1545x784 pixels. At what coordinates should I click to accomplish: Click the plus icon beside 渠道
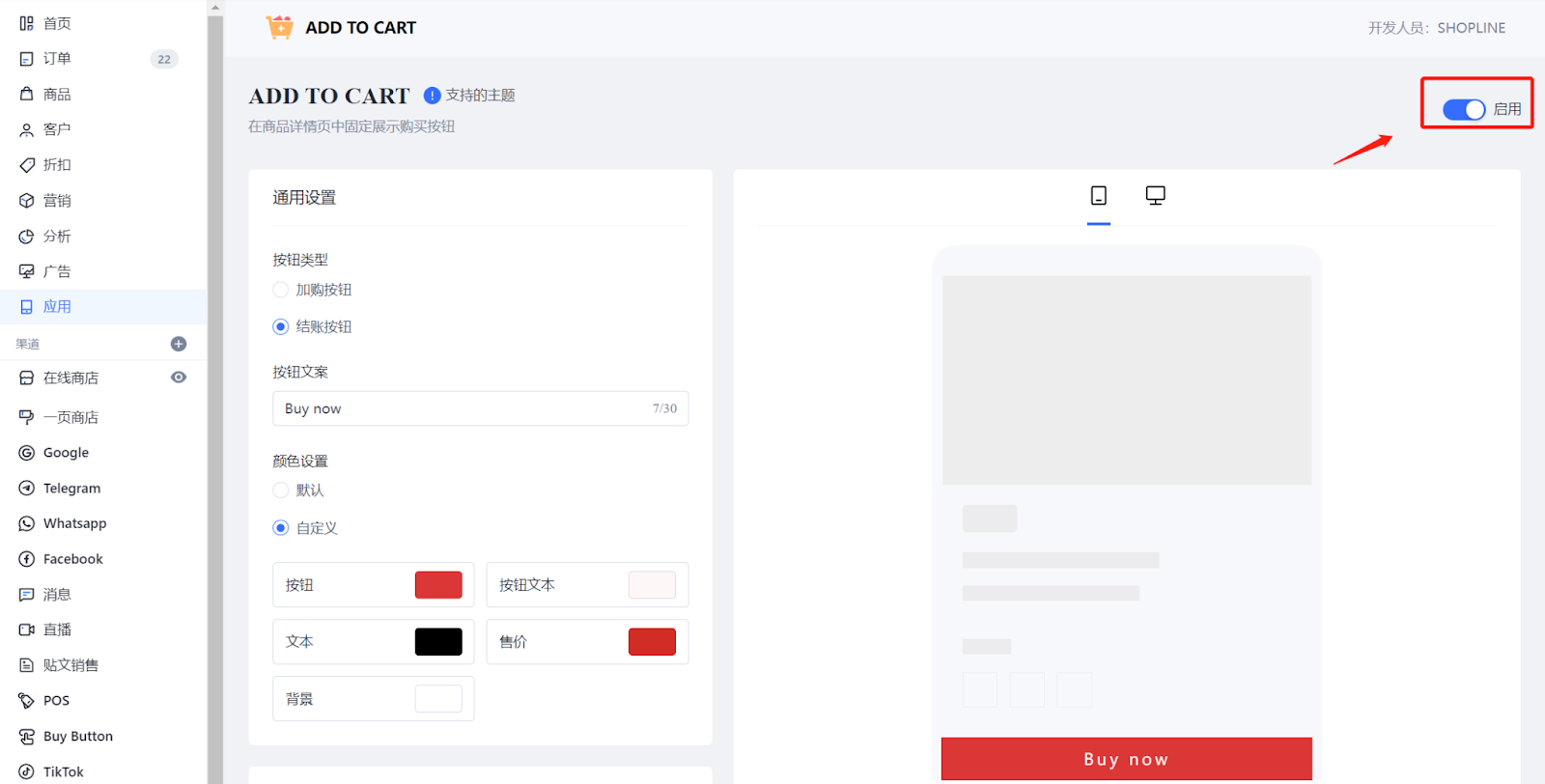click(x=179, y=344)
